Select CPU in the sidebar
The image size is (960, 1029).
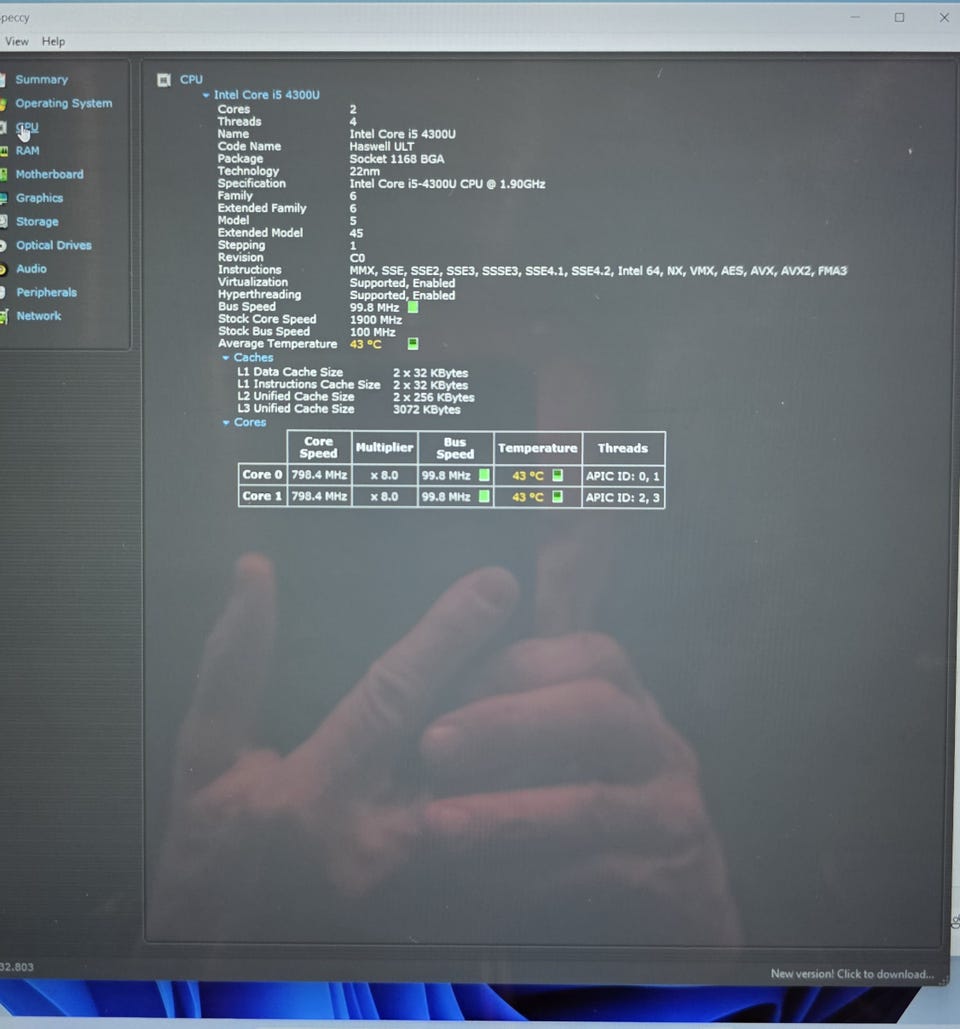pos(27,127)
